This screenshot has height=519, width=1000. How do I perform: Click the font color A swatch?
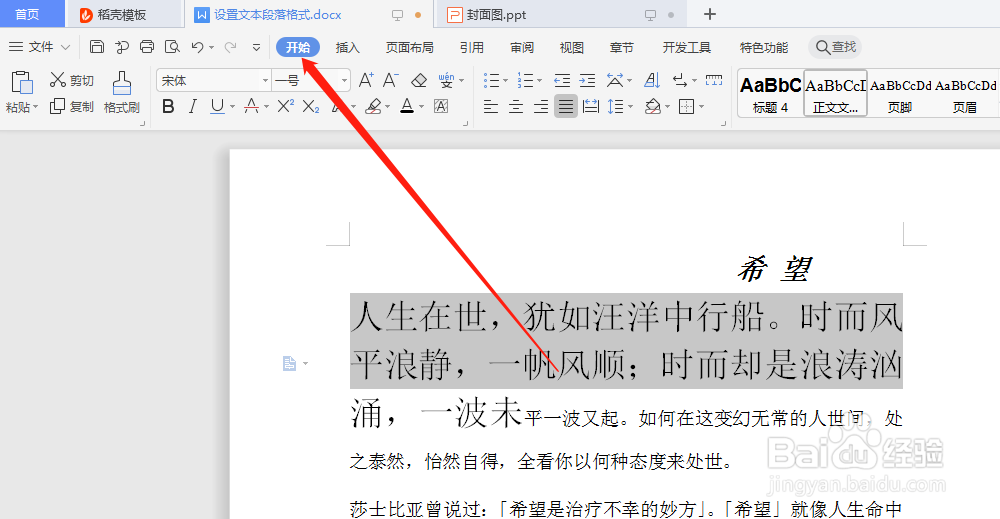[x=407, y=106]
